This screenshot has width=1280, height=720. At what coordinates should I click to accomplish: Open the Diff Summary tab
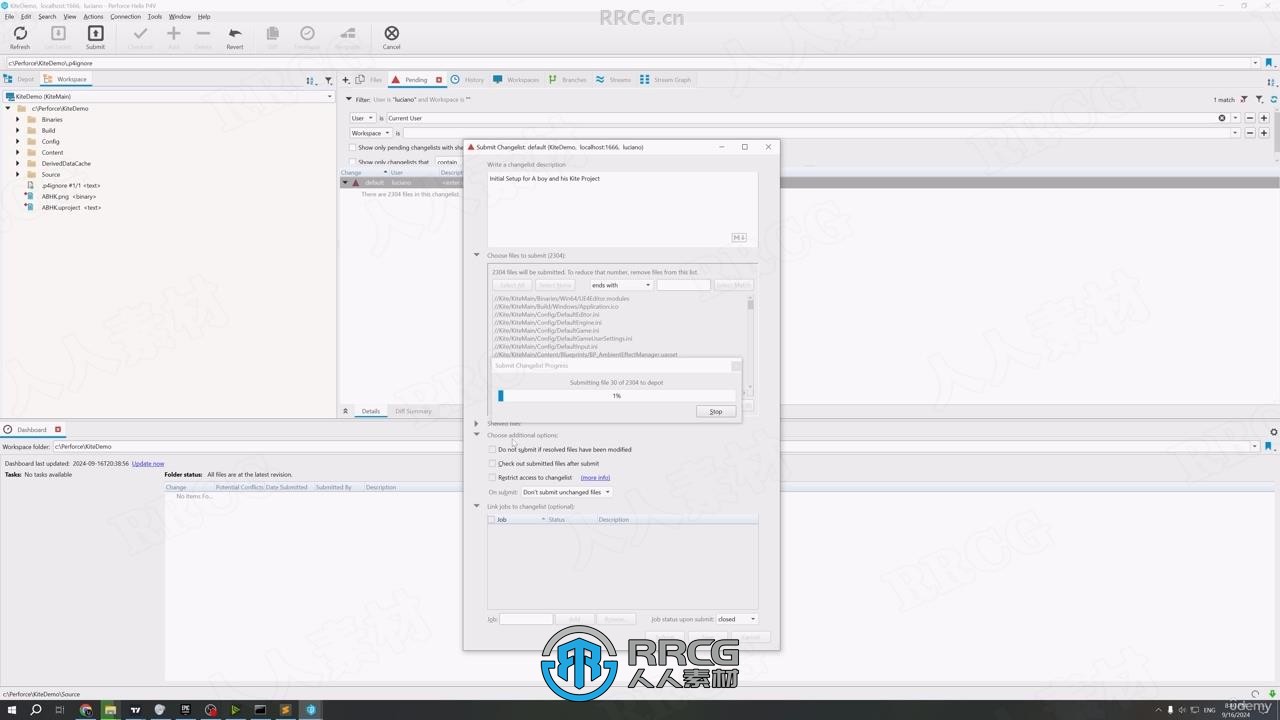pyautogui.click(x=413, y=411)
